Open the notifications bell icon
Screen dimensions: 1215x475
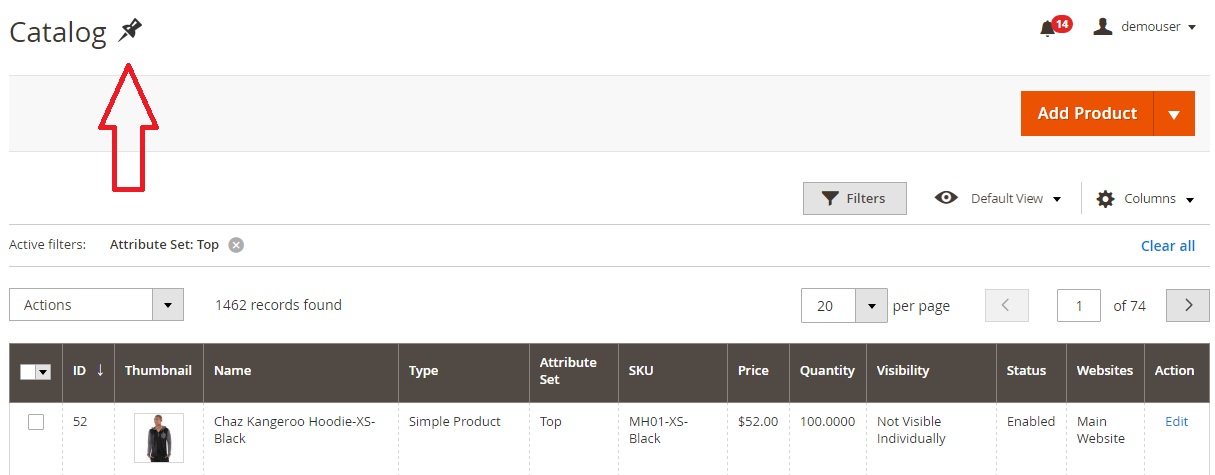point(1047,28)
